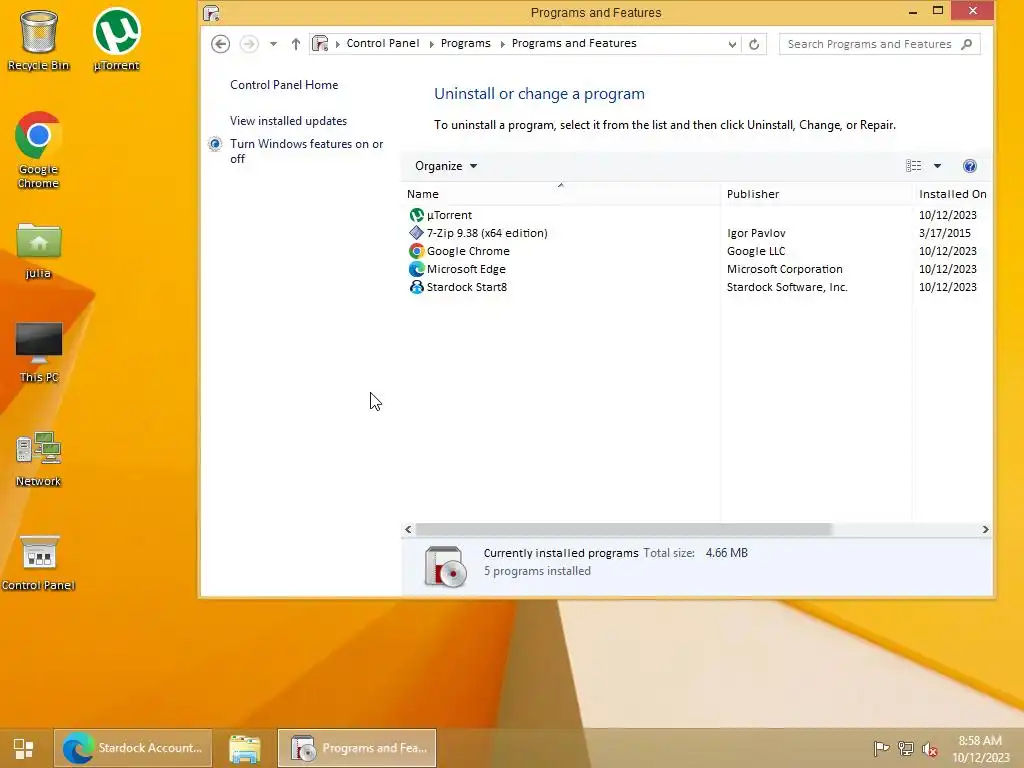Click the network tray icon
This screenshot has width=1024, height=768.
(x=905, y=748)
